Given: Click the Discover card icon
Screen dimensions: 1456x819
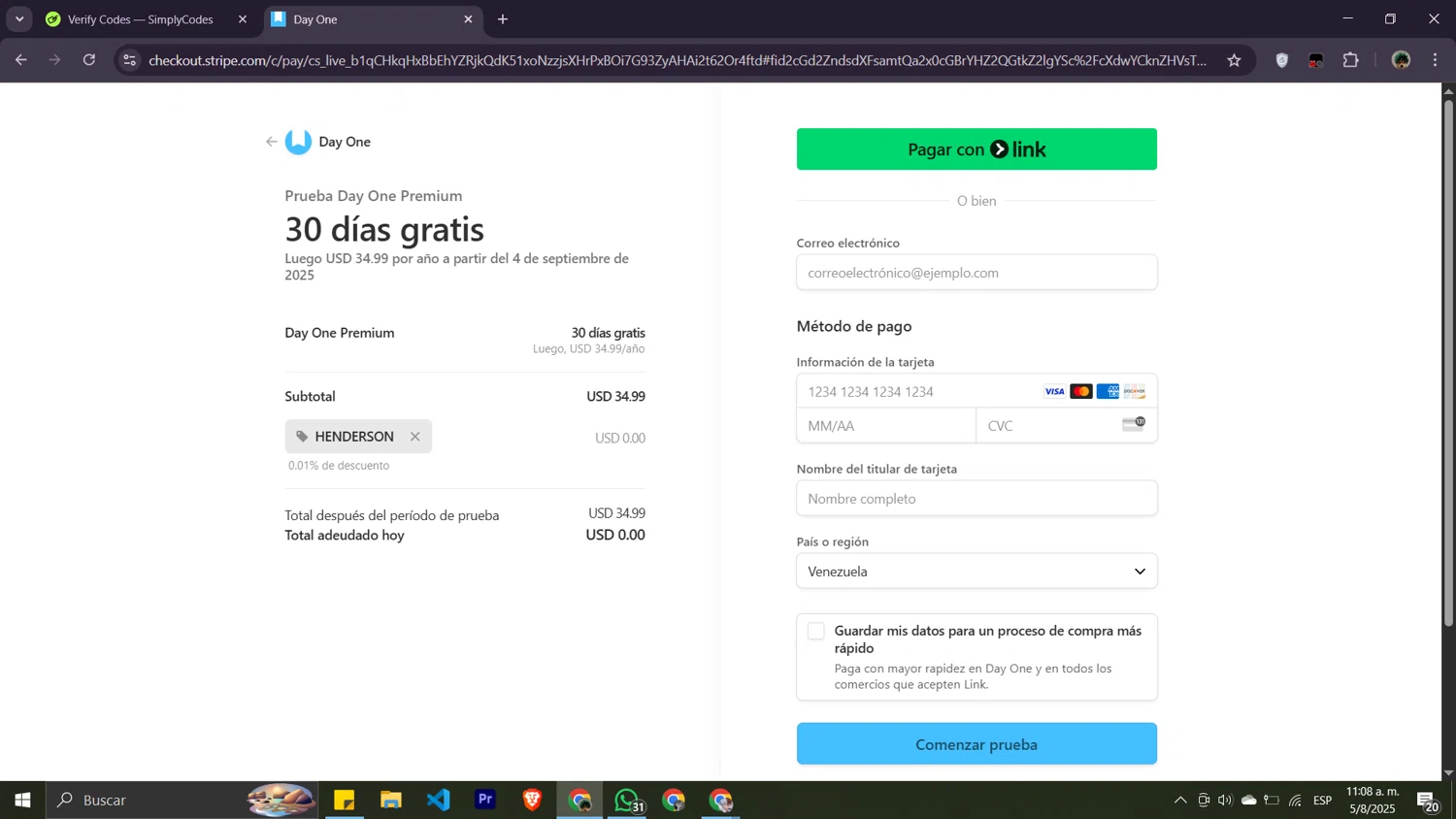Looking at the screenshot, I should (1134, 391).
